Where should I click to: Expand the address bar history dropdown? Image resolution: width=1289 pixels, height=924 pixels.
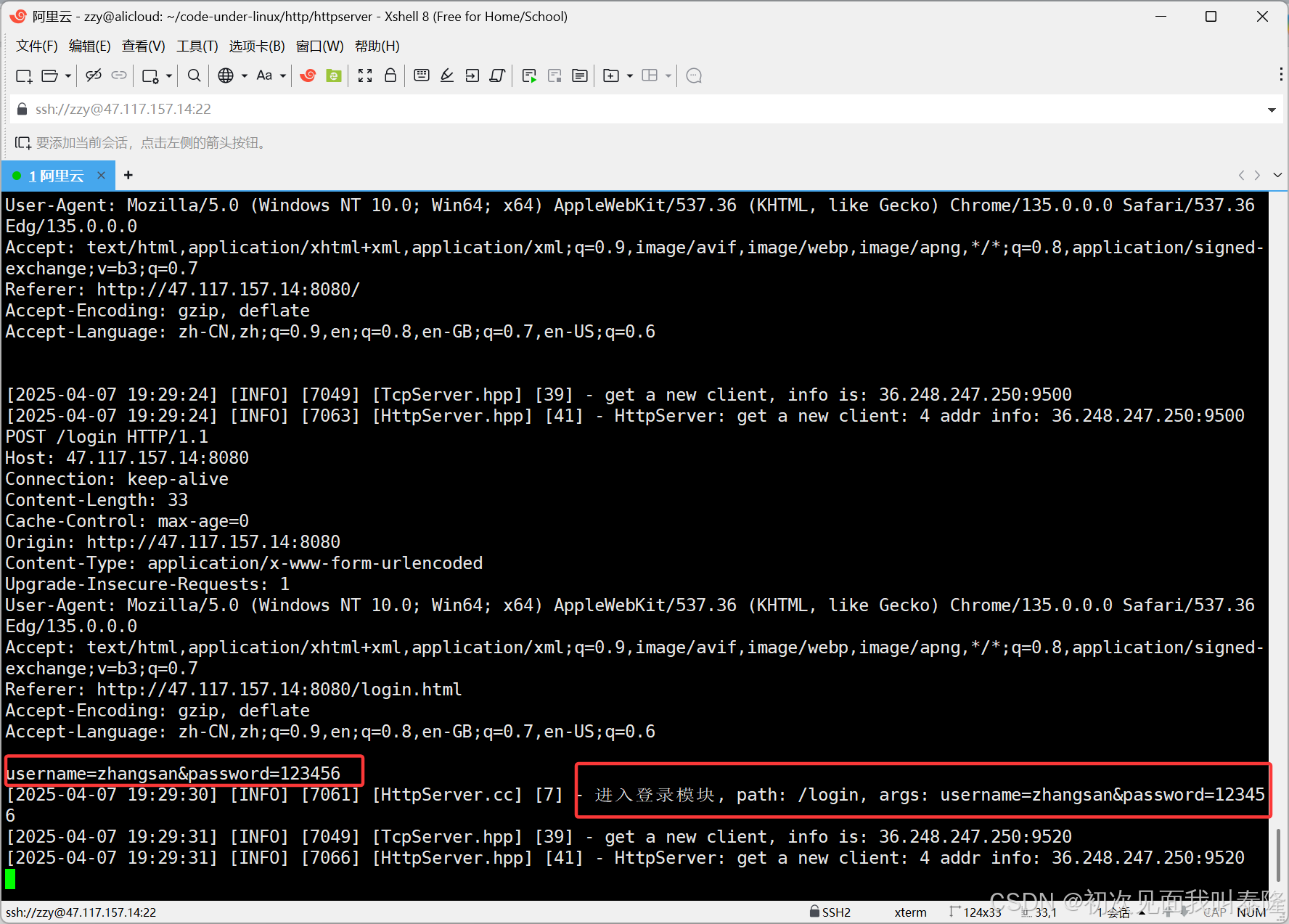click(1272, 110)
